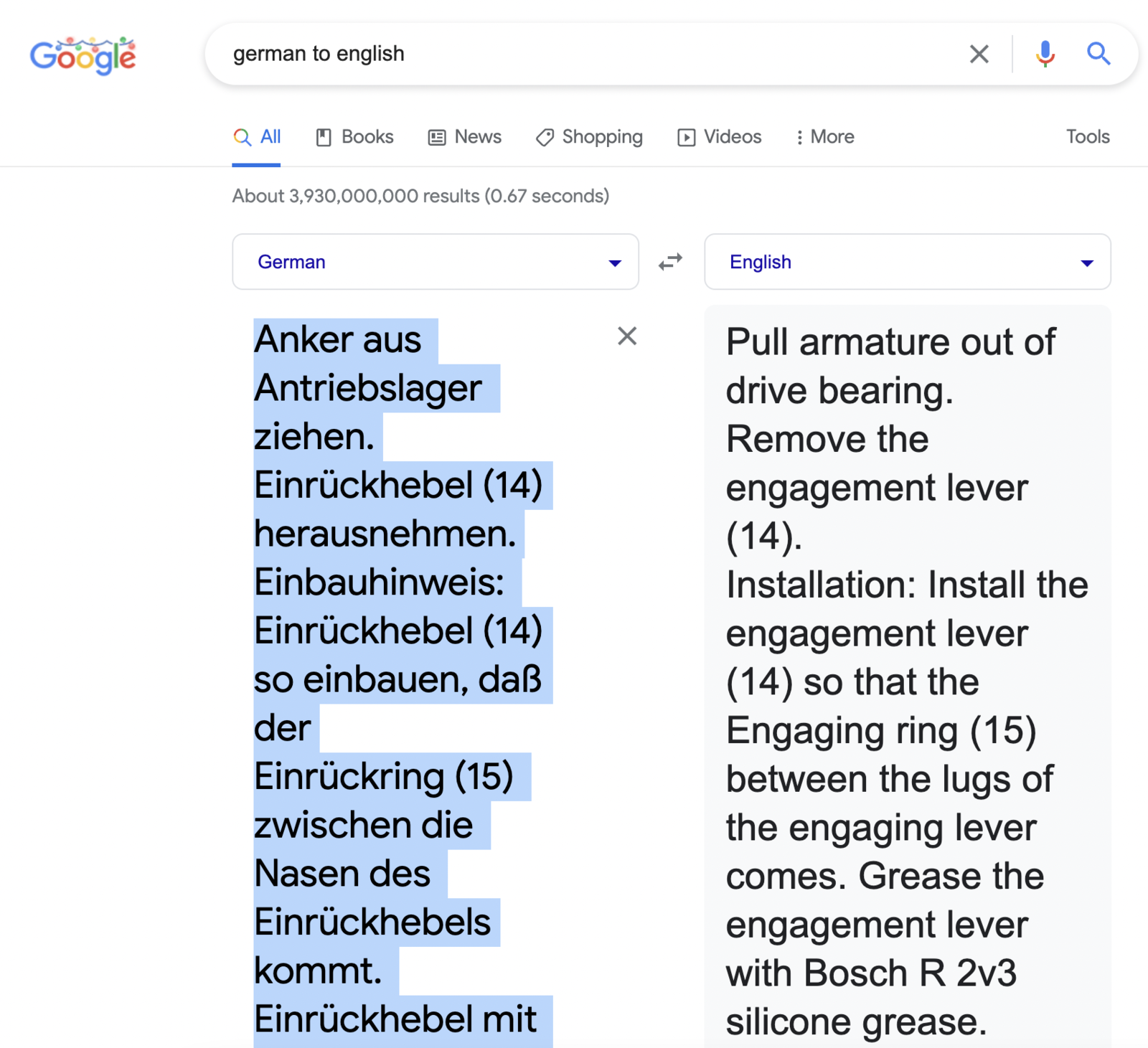Go to the Videos tab
Screen dimensions: 1148x1048
click(719, 137)
